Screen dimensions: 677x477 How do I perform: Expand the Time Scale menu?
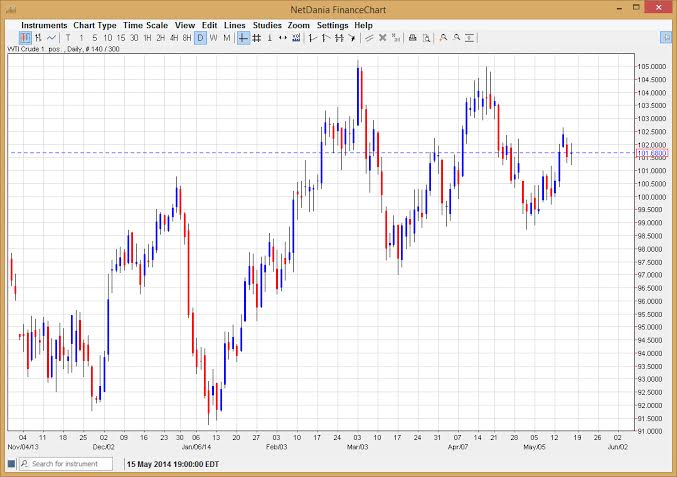[x=146, y=25]
